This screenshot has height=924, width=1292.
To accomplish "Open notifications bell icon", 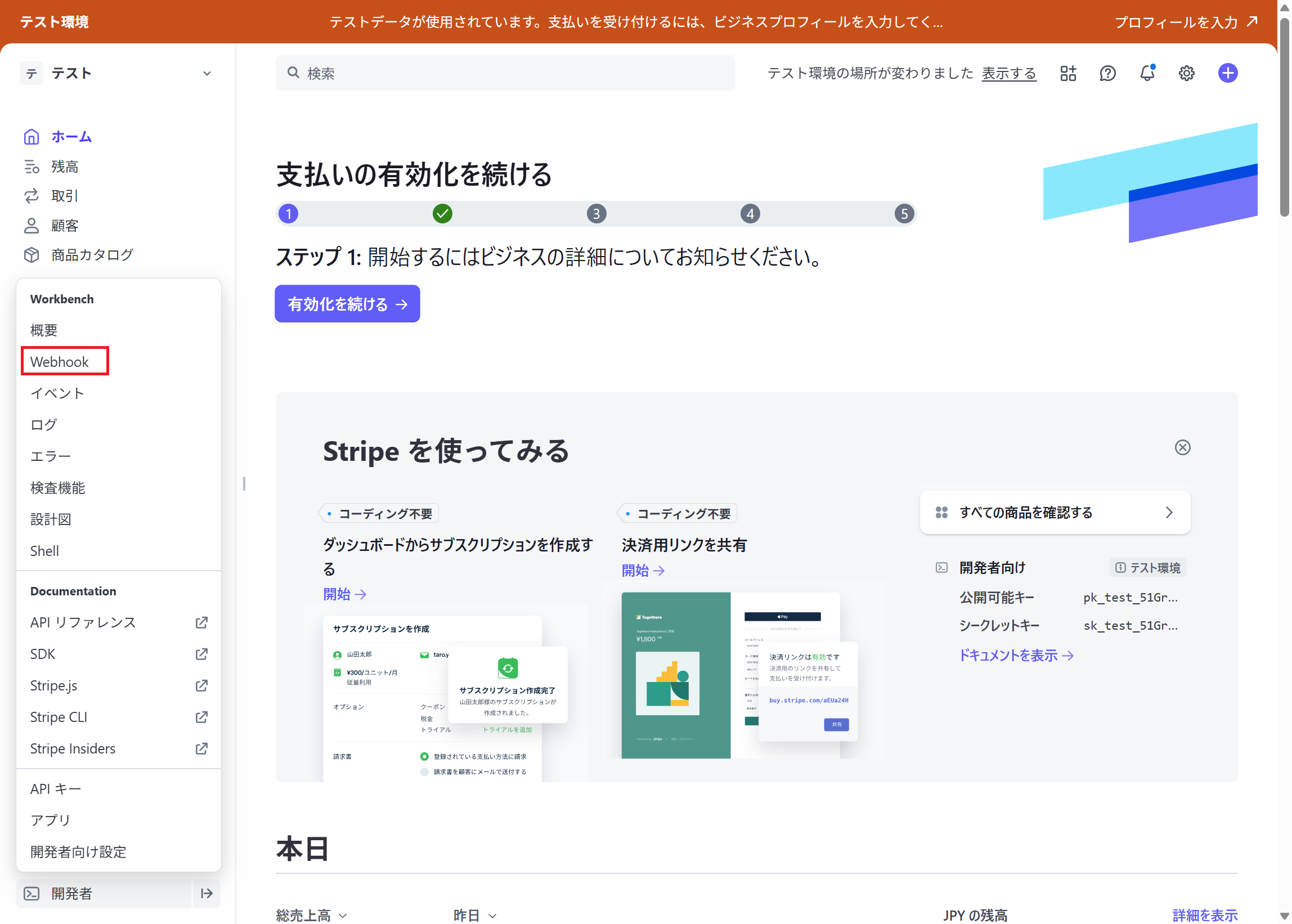I will point(1147,73).
